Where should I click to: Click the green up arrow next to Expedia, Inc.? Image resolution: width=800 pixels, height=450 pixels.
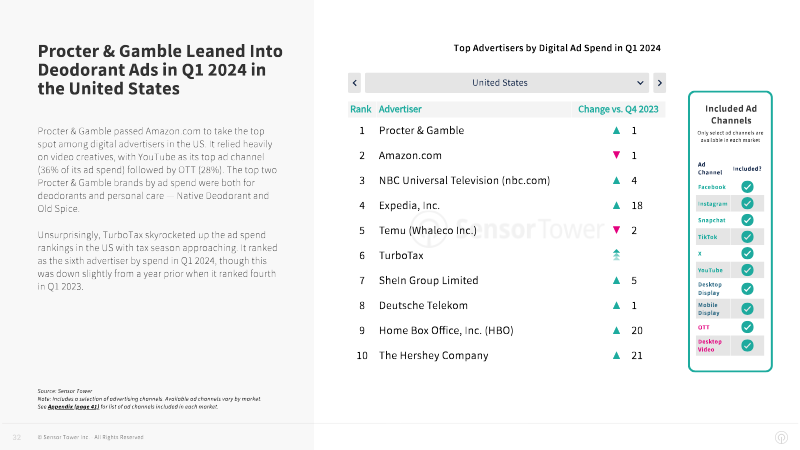tap(616, 206)
